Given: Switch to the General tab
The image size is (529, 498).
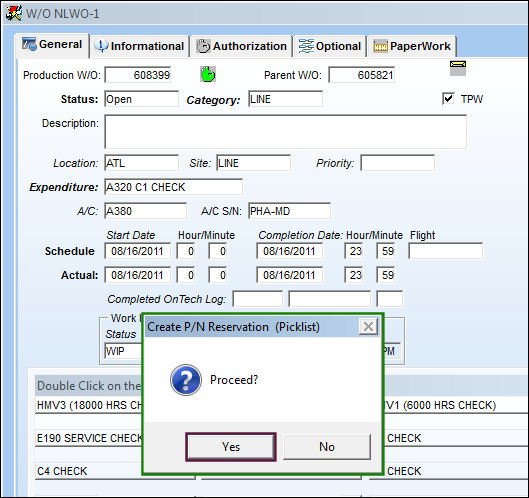Looking at the screenshot, I should click(52, 45).
